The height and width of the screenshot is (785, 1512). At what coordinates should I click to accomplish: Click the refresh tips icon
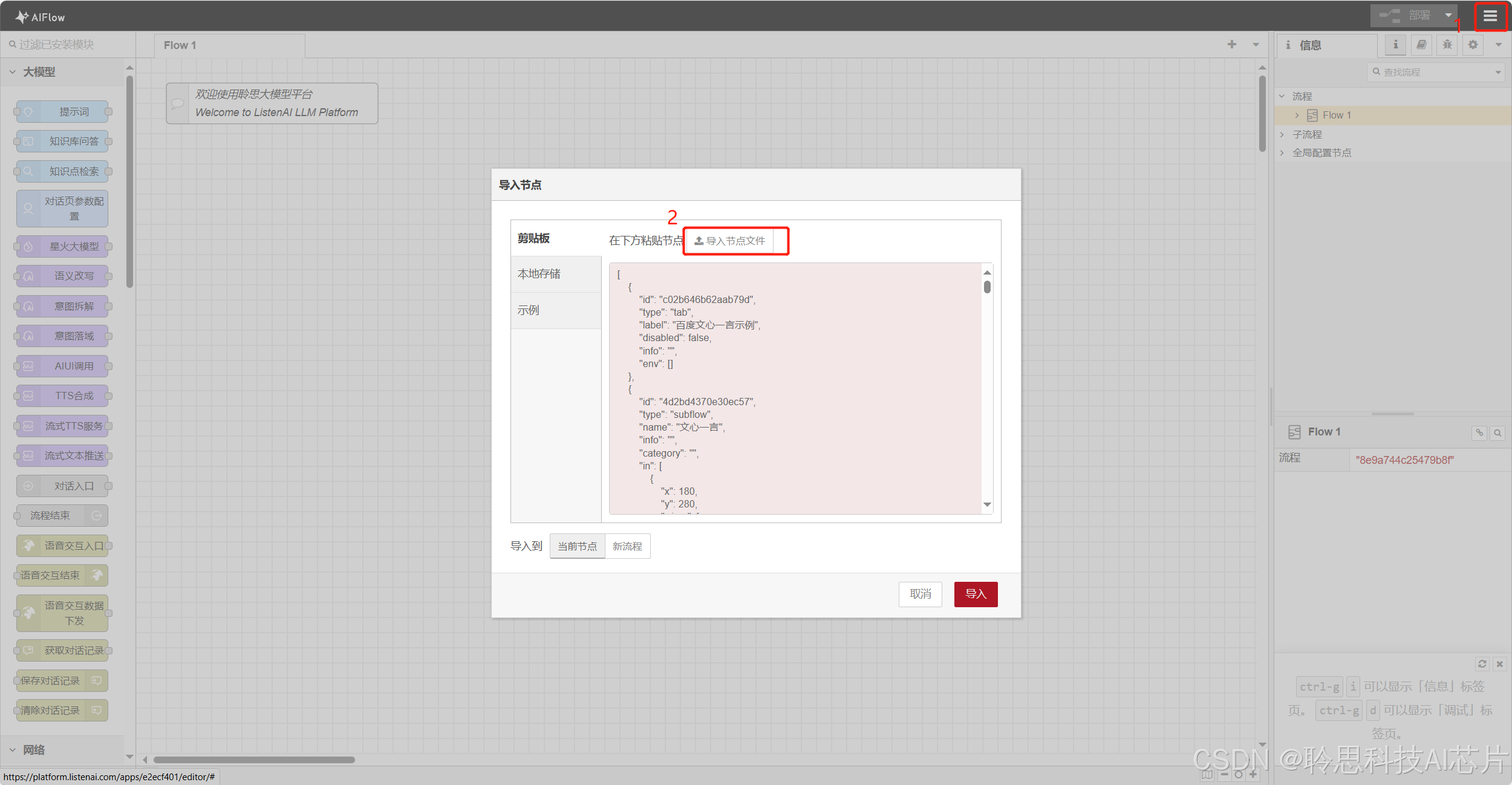coord(1482,664)
